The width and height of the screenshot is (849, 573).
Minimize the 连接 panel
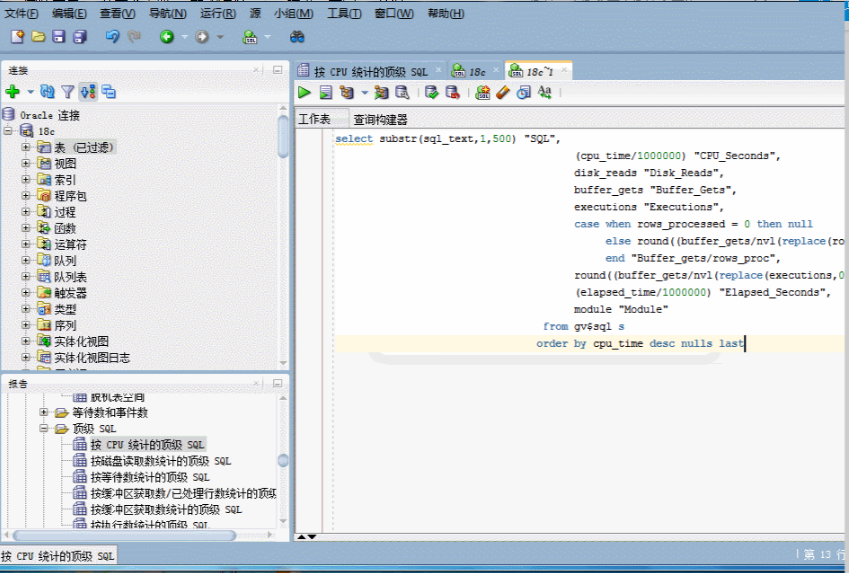pyautogui.click(x=277, y=70)
